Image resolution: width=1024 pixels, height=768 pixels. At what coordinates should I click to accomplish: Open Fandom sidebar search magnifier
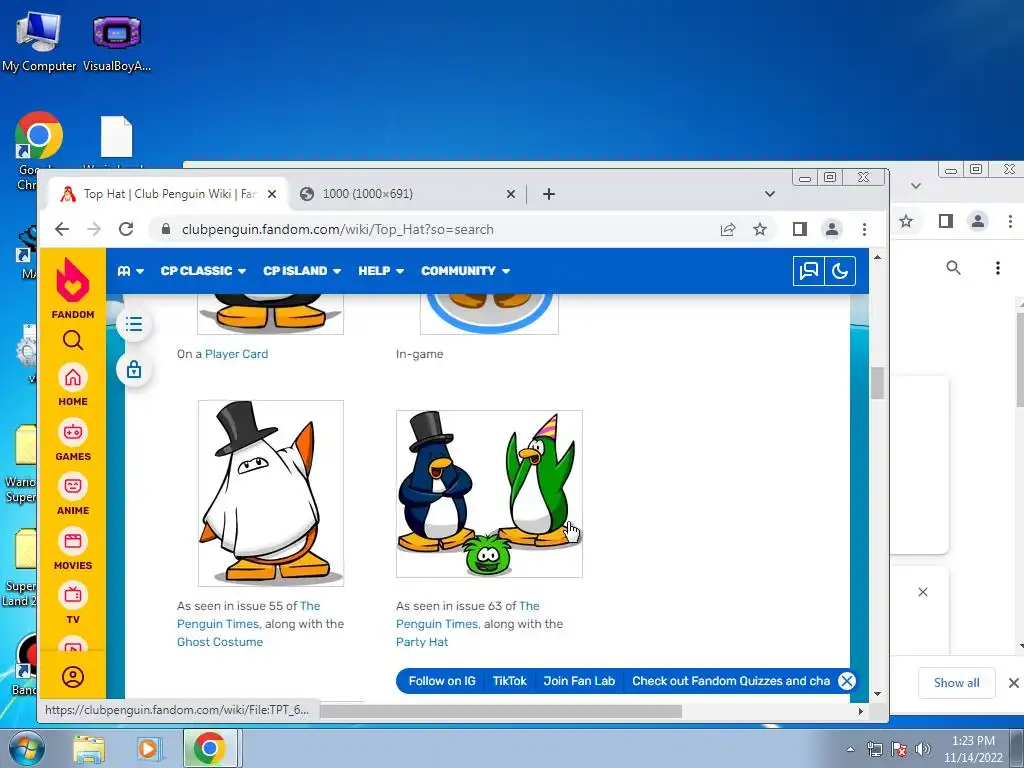click(x=72, y=340)
